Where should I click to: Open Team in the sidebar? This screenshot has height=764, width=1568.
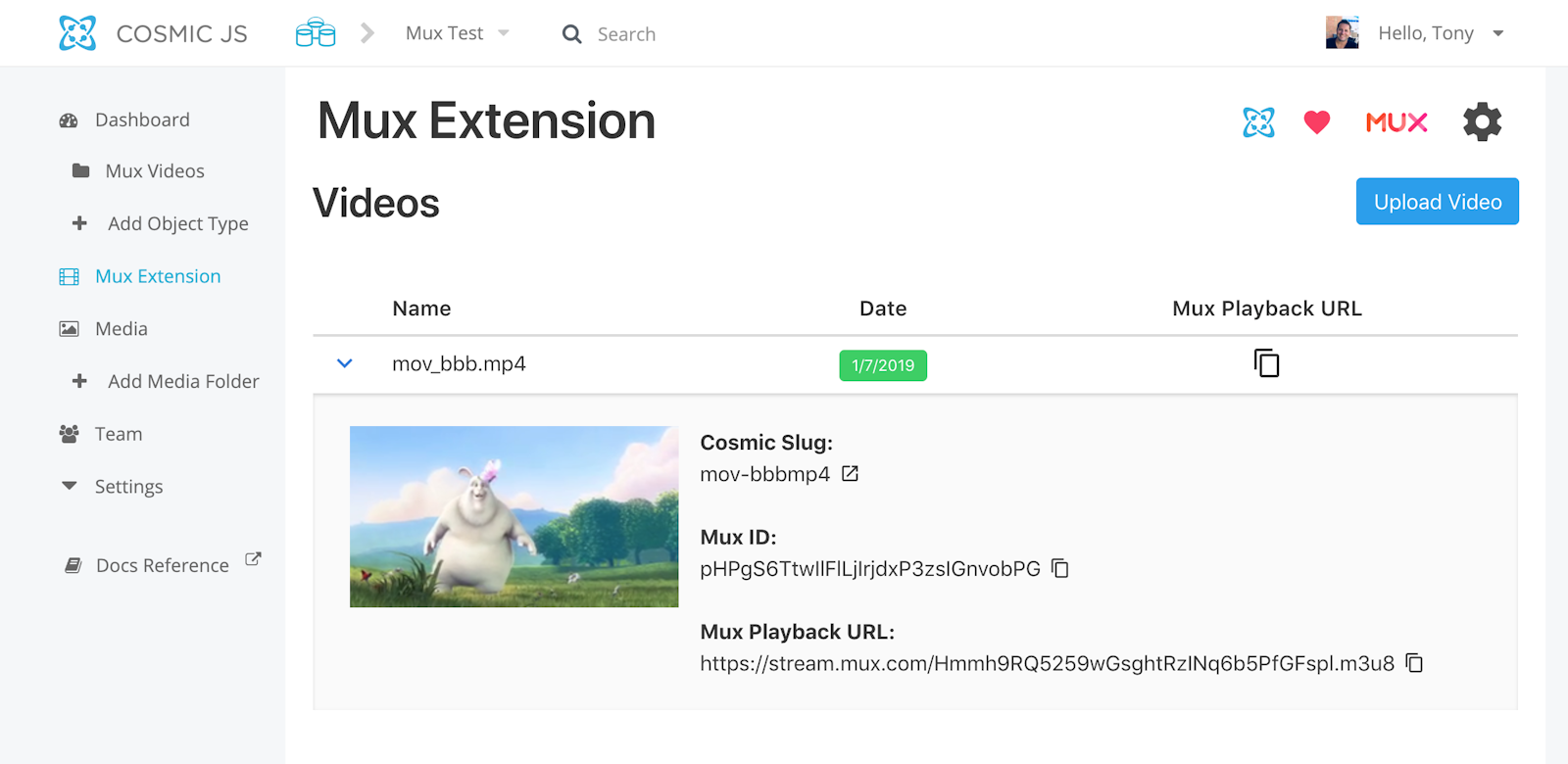point(119,434)
